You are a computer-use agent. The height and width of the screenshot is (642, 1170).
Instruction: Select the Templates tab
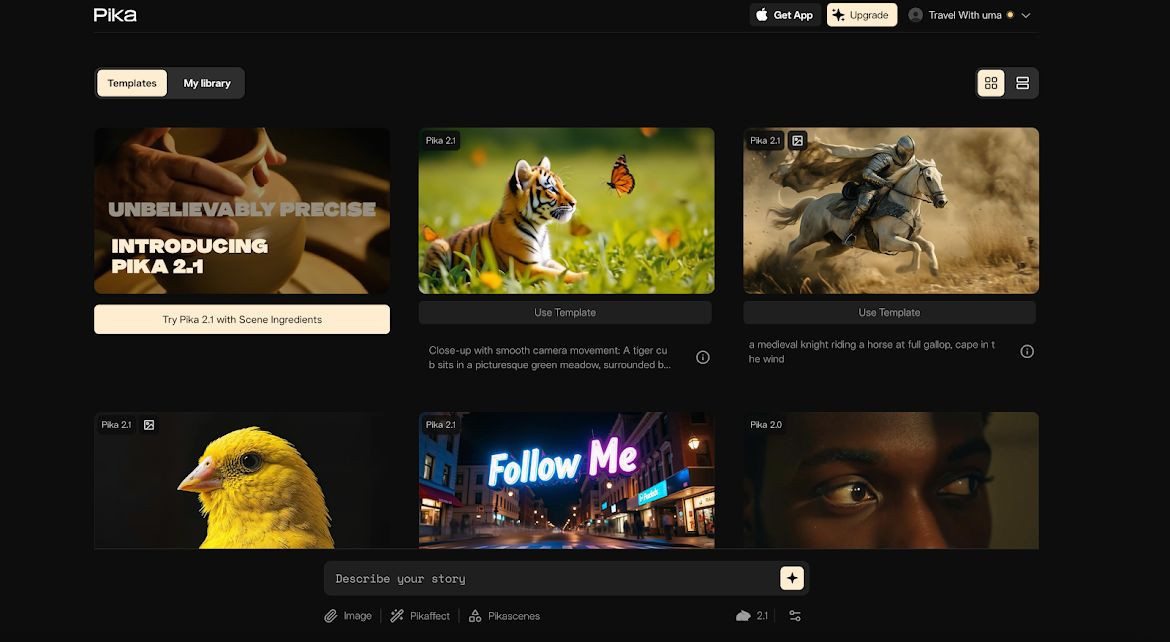pos(132,83)
